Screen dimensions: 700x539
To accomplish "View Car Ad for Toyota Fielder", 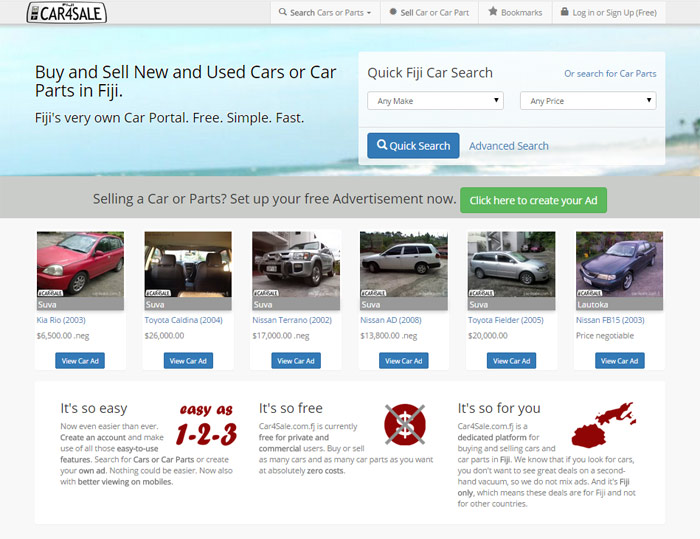I will (512, 361).
